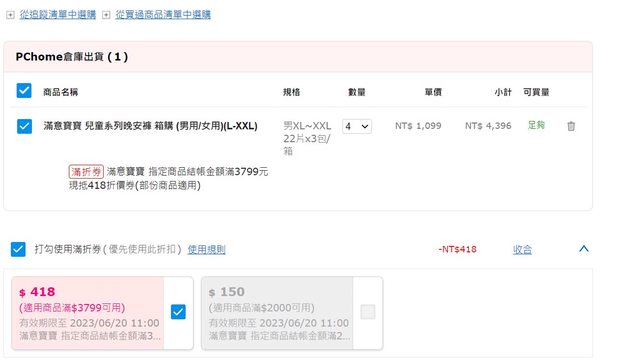Uncheck the $418 coupon checkbox
This screenshot has height=364, width=640.
pyautogui.click(x=178, y=312)
